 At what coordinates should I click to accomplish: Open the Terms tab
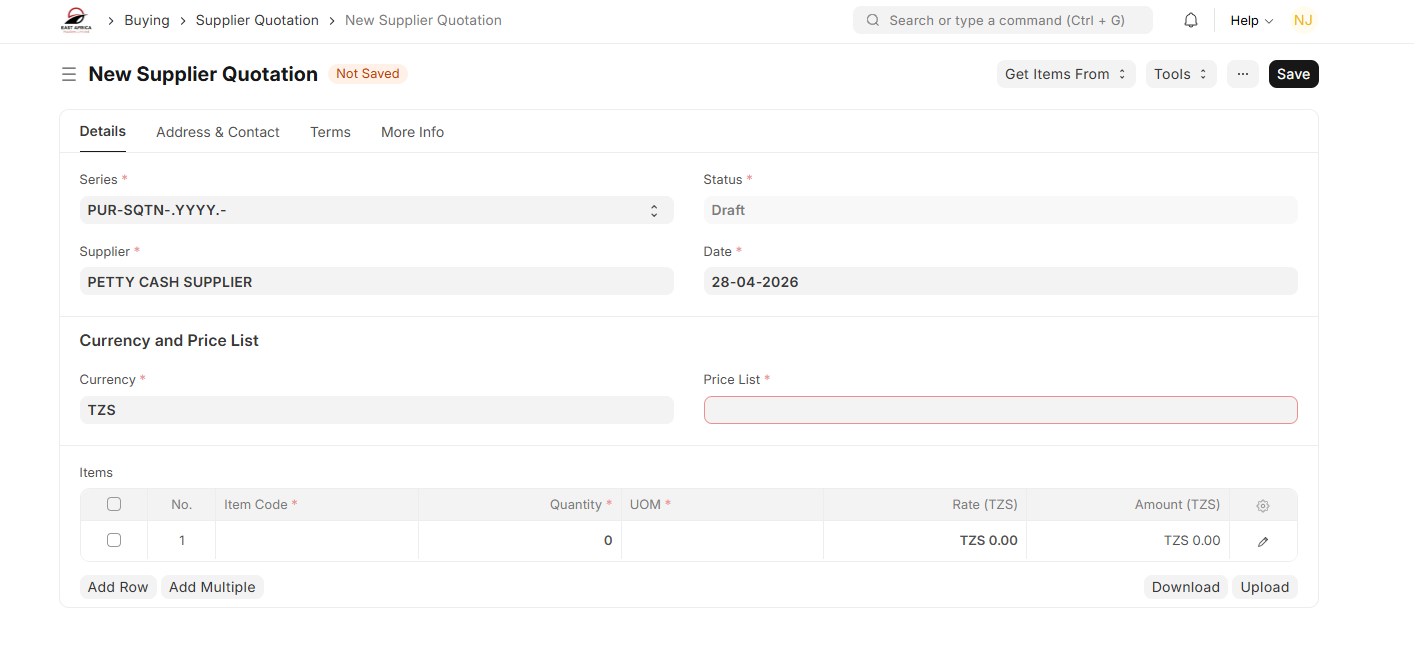coord(330,132)
